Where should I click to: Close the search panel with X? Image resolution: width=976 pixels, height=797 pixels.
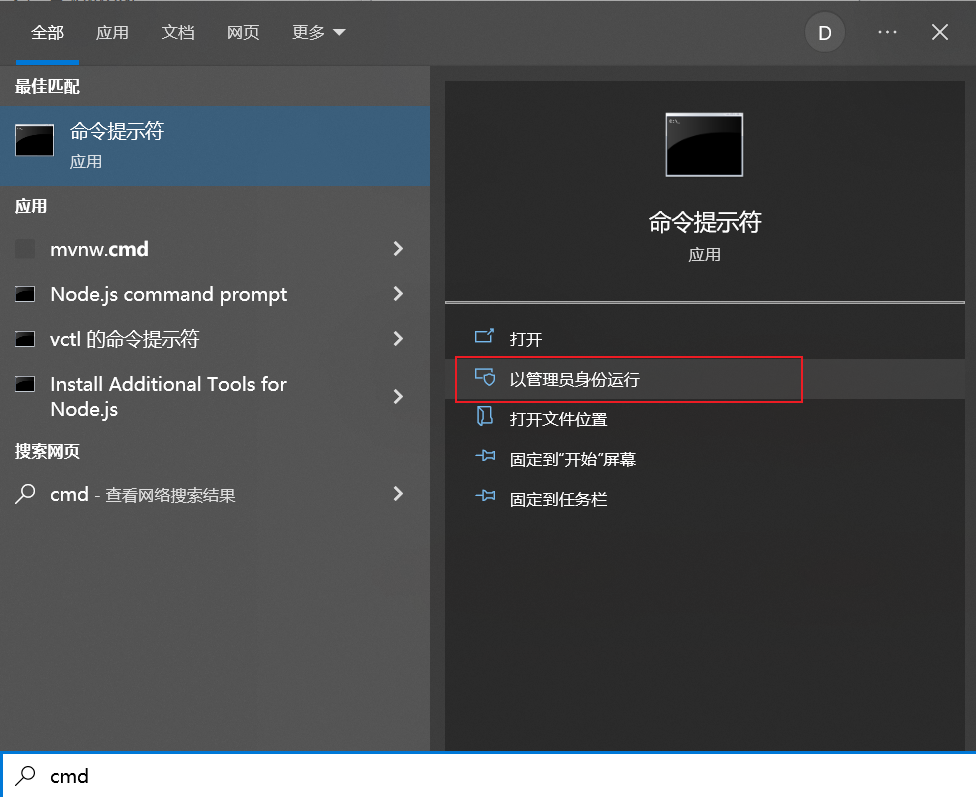coord(940,32)
